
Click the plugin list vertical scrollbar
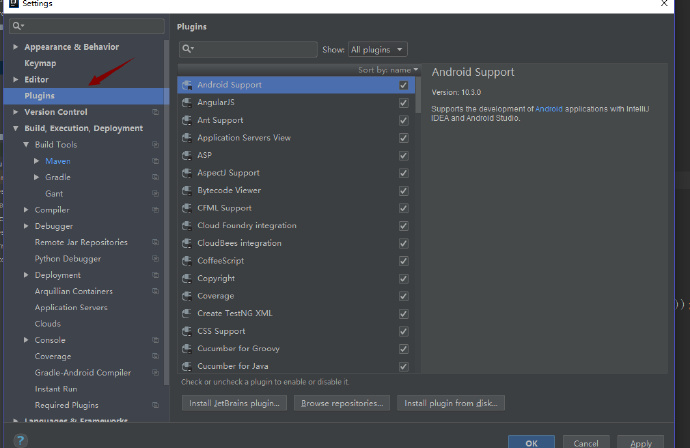click(x=418, y=95)
